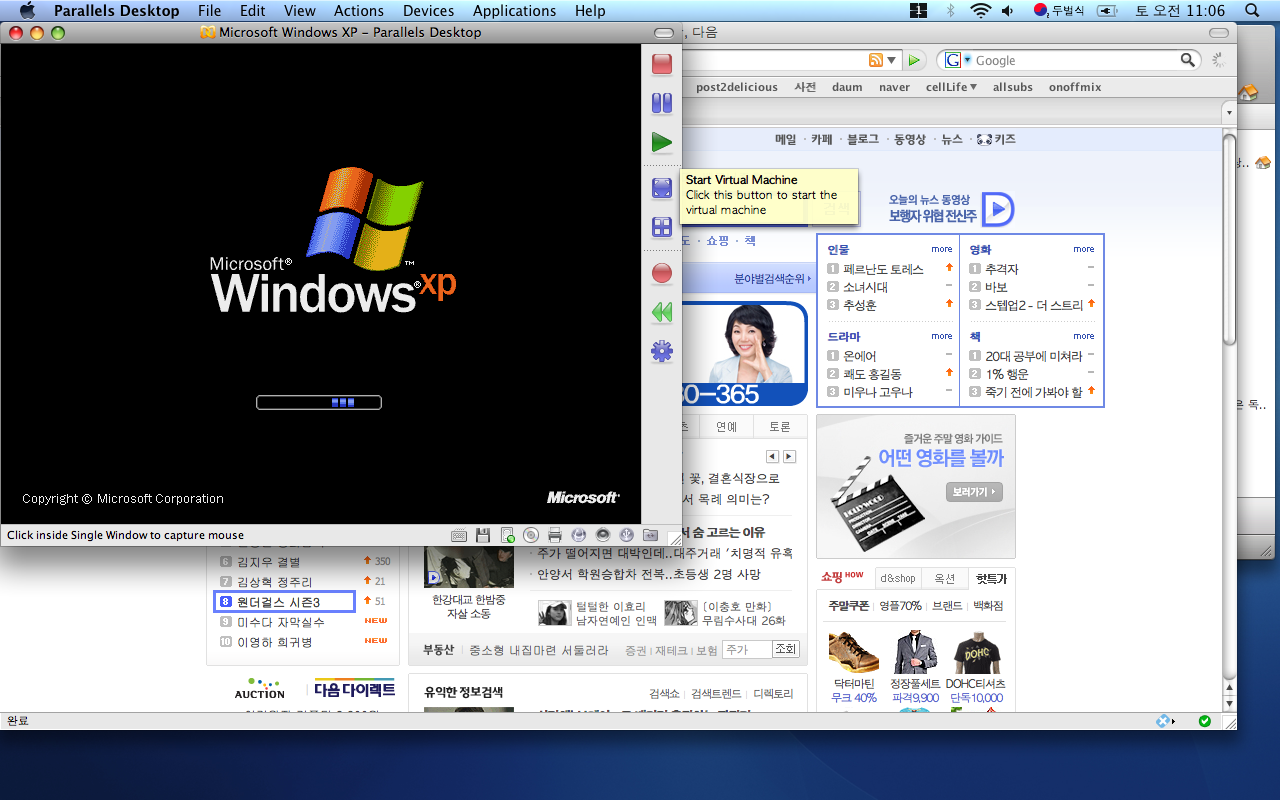1280x800 pixels.
Task: Open the Devices menu
Action: [x=428, y=11]
